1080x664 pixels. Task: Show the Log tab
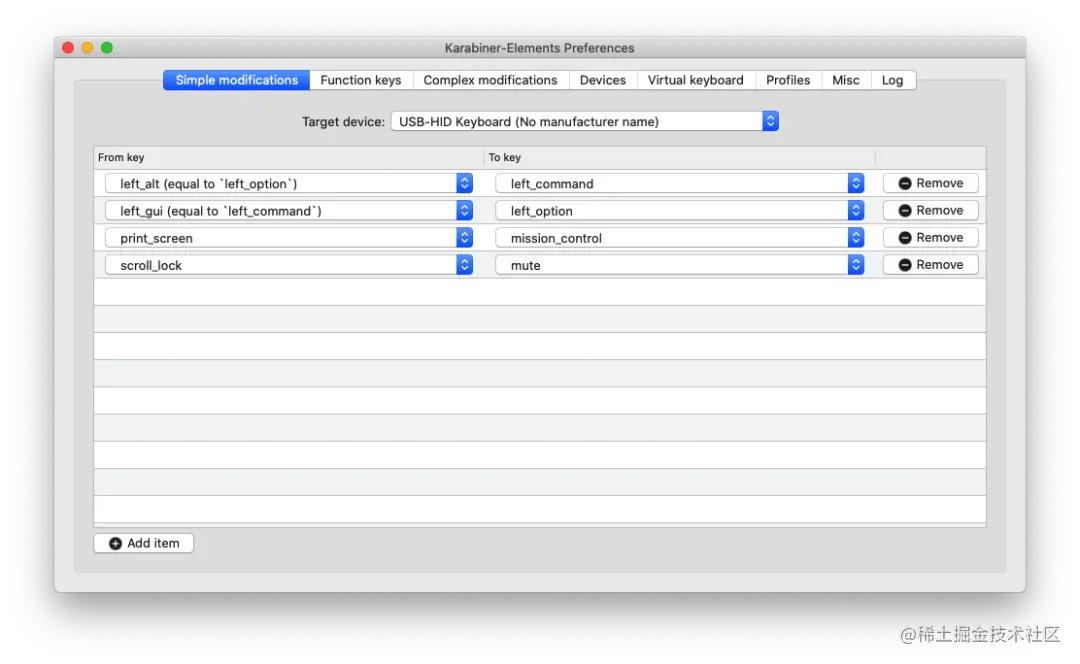(x=893, y=80)
